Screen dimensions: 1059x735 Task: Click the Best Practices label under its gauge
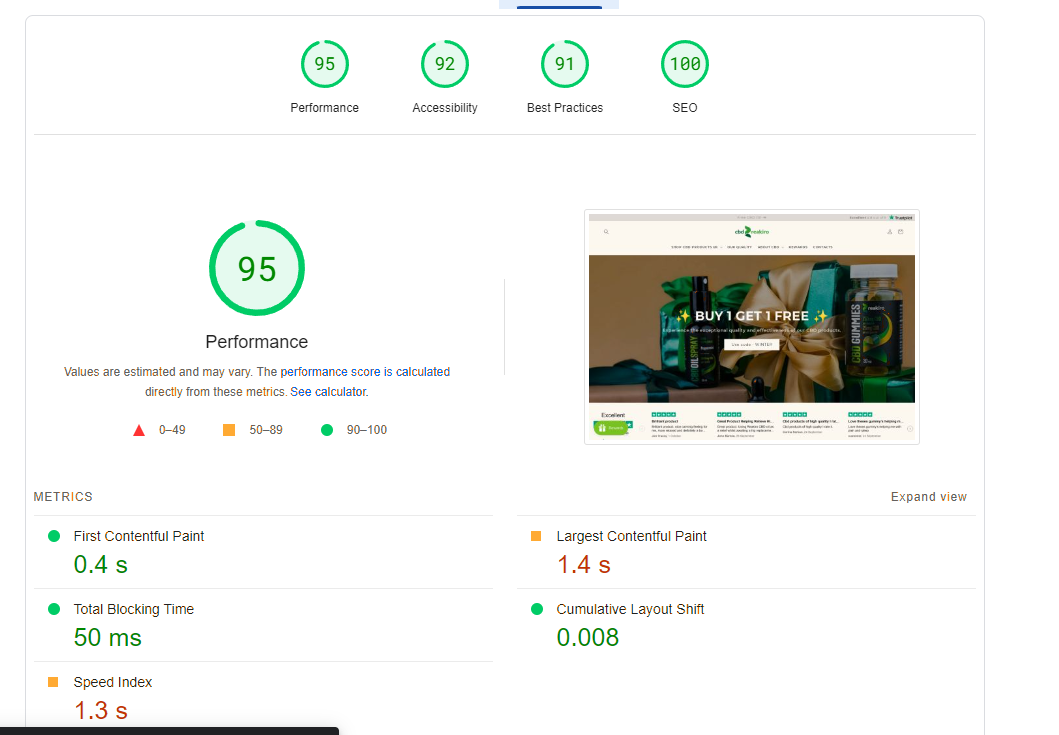[565, 107]
